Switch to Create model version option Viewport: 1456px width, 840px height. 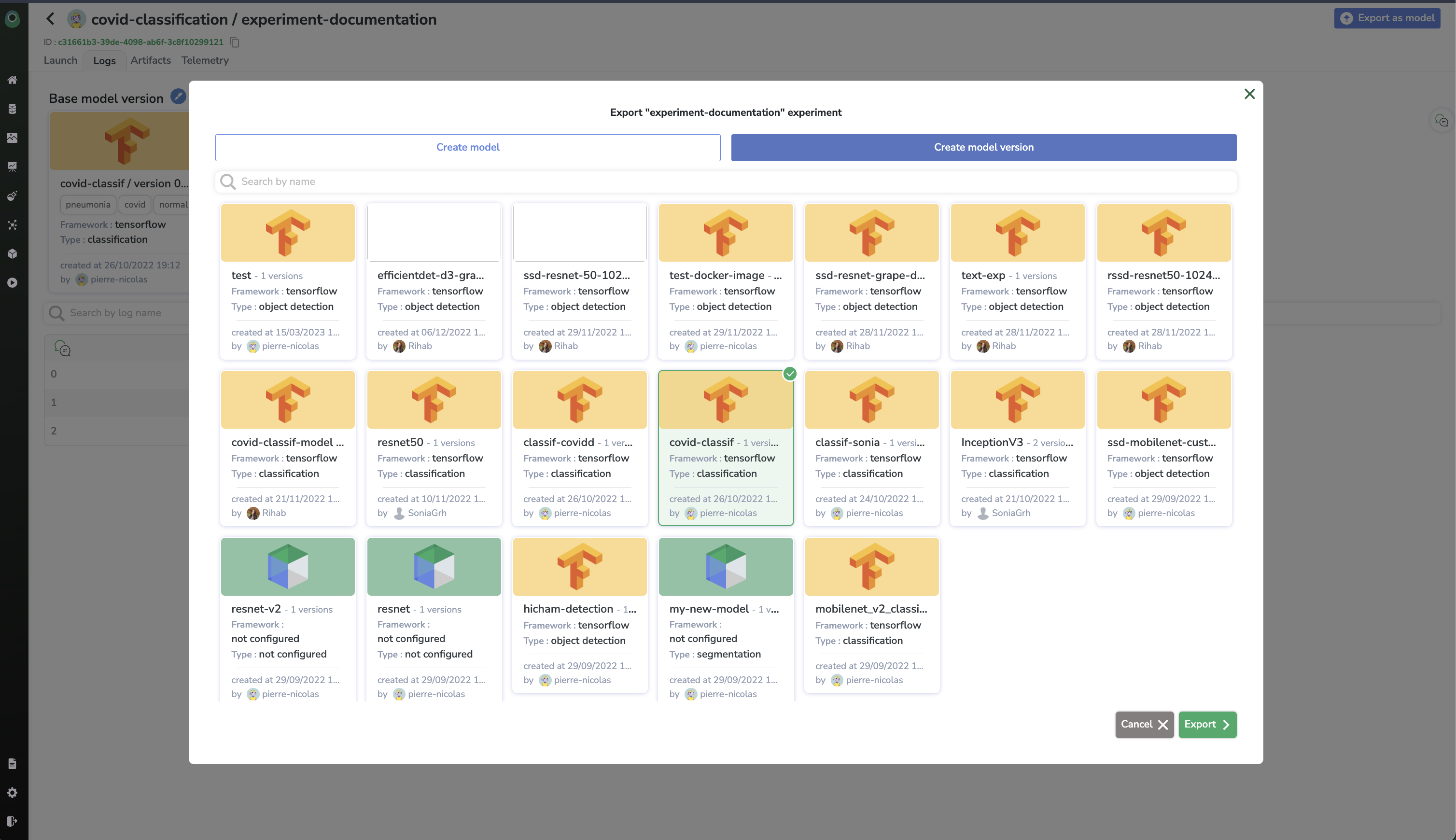983,148
